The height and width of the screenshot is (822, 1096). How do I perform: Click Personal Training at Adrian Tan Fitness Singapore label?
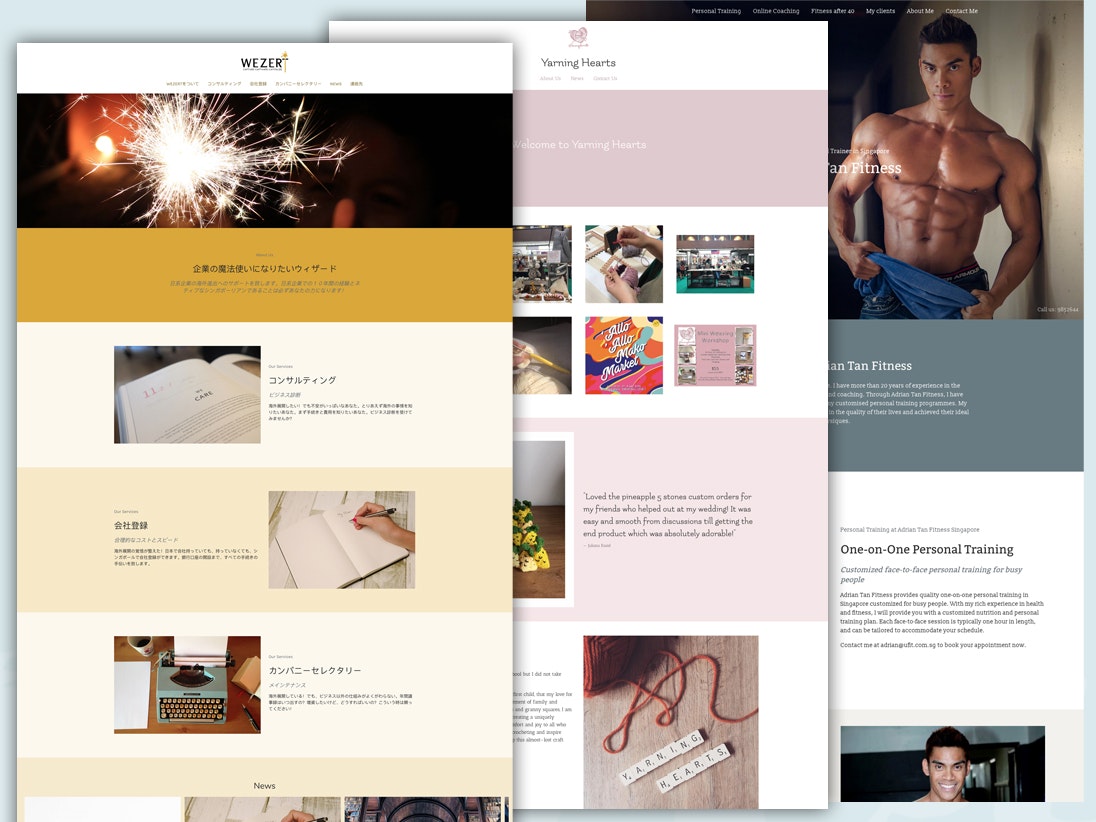(x=909, y=530)
